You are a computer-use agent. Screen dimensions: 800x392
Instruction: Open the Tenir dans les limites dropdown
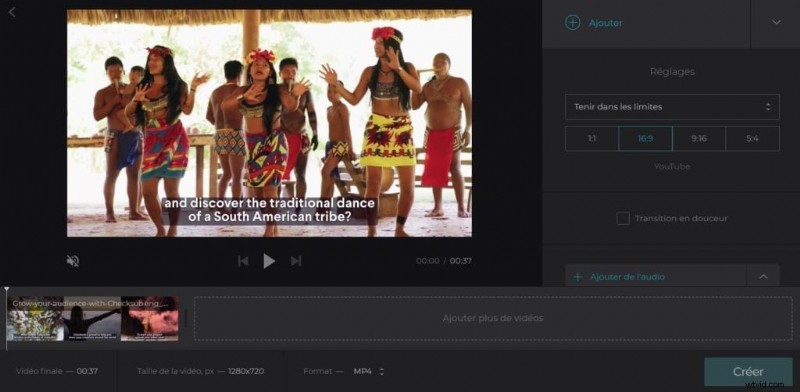672,107
